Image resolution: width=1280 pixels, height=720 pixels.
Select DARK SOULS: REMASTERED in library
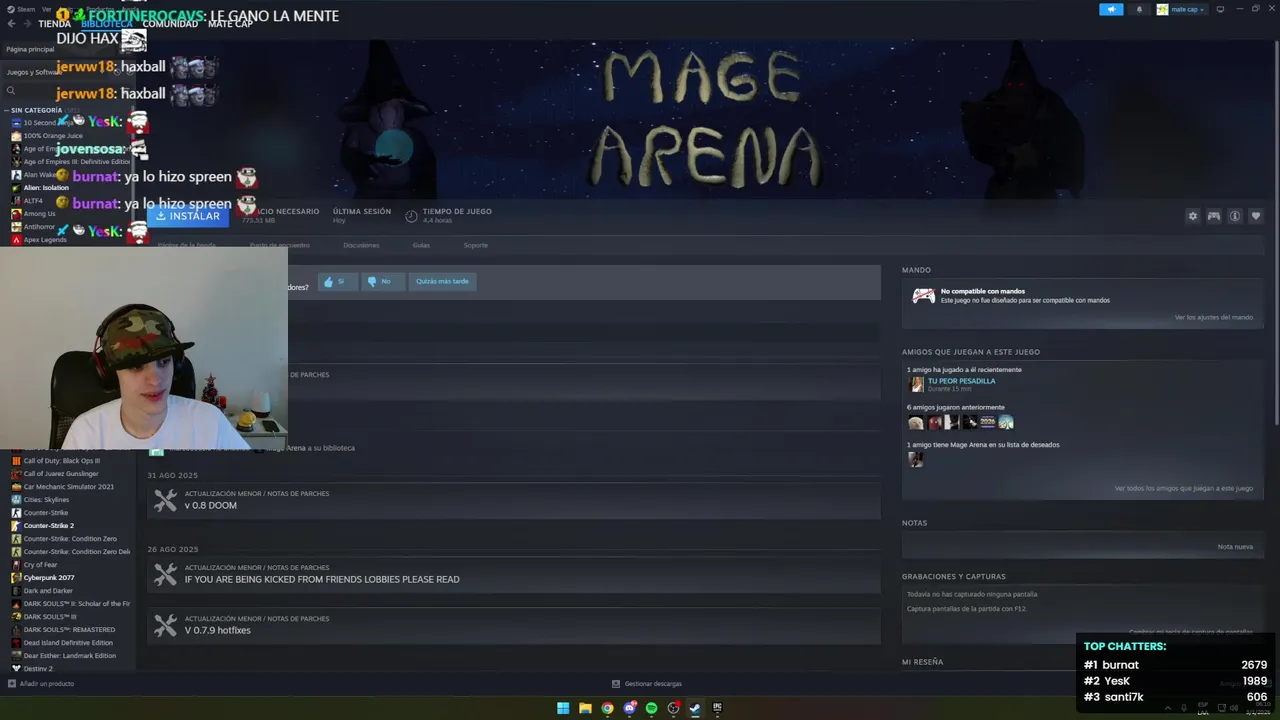(x=69, y=630)
